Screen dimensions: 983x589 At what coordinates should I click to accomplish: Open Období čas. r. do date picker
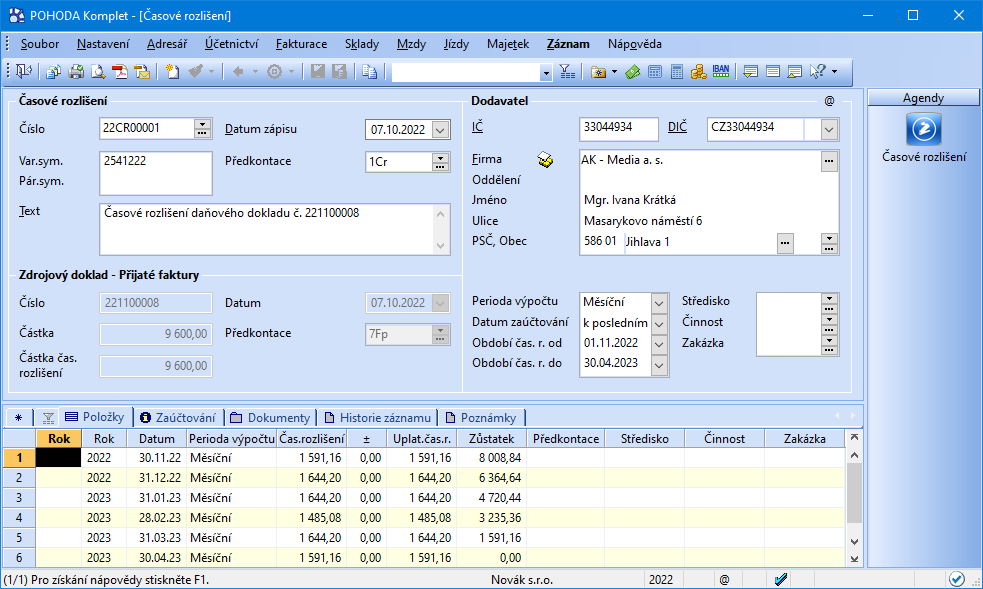[659, 364]
